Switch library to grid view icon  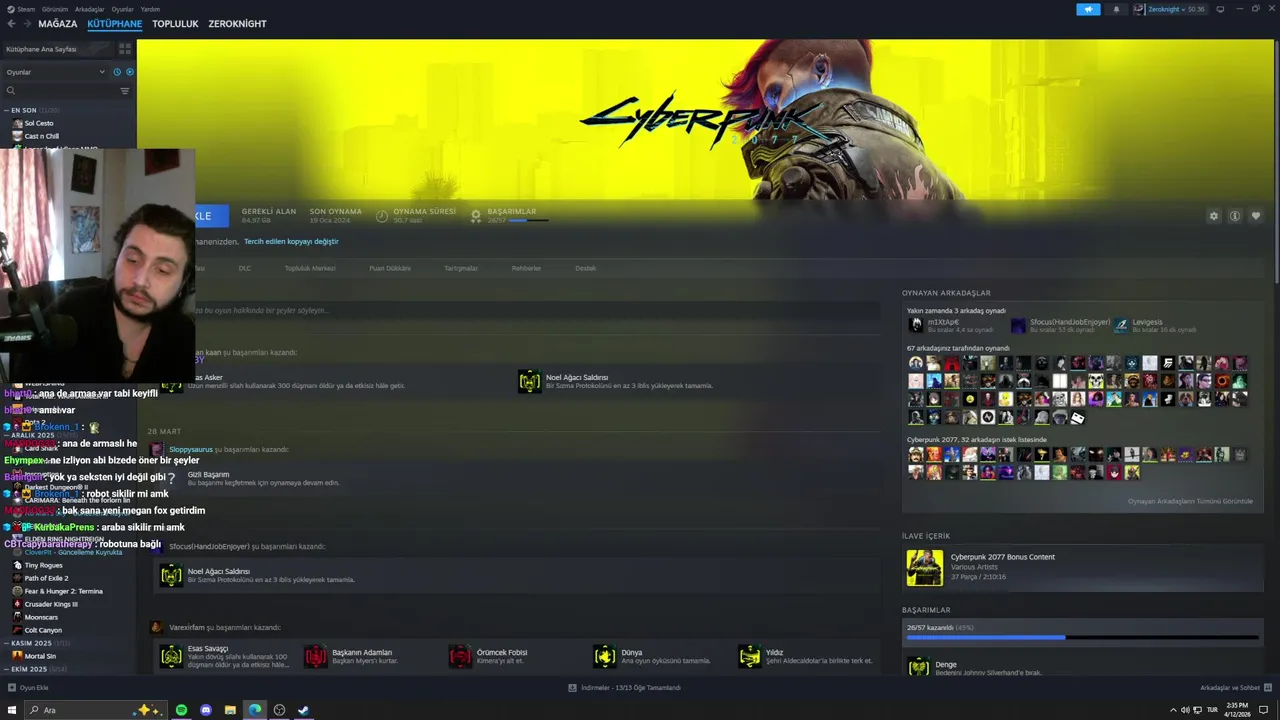(125, 48)
